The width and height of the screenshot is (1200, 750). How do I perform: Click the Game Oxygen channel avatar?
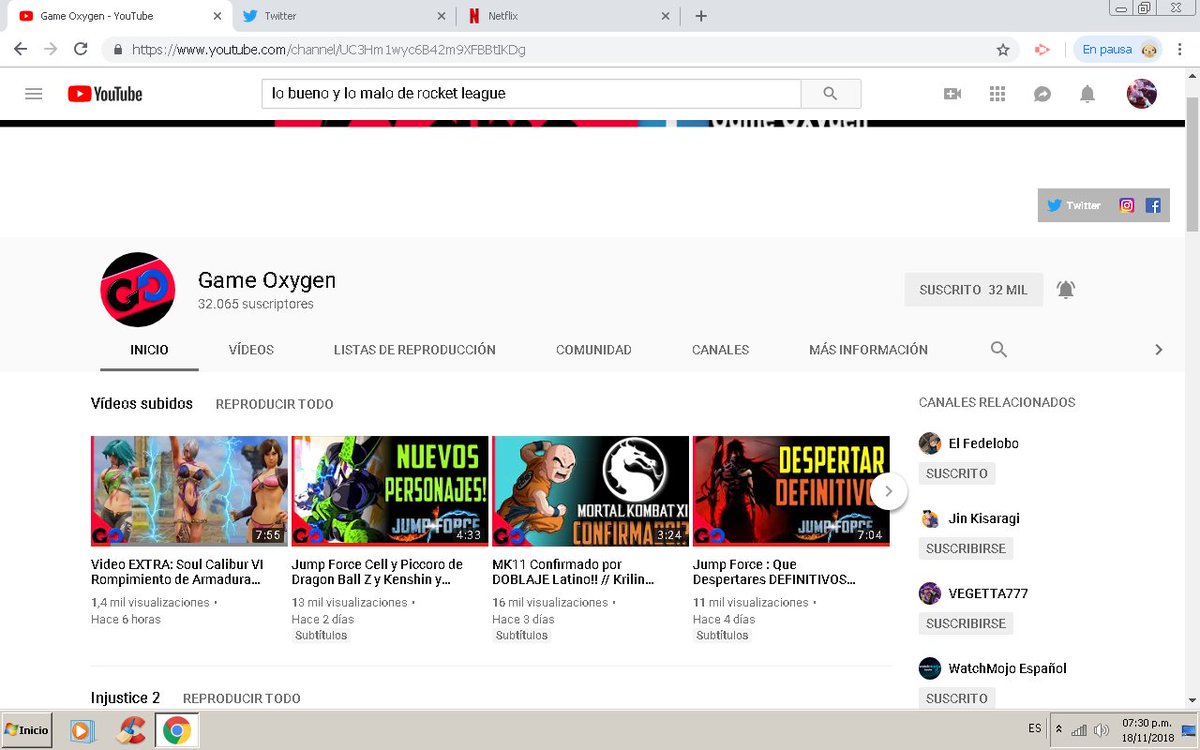click(x=138, y=290)
